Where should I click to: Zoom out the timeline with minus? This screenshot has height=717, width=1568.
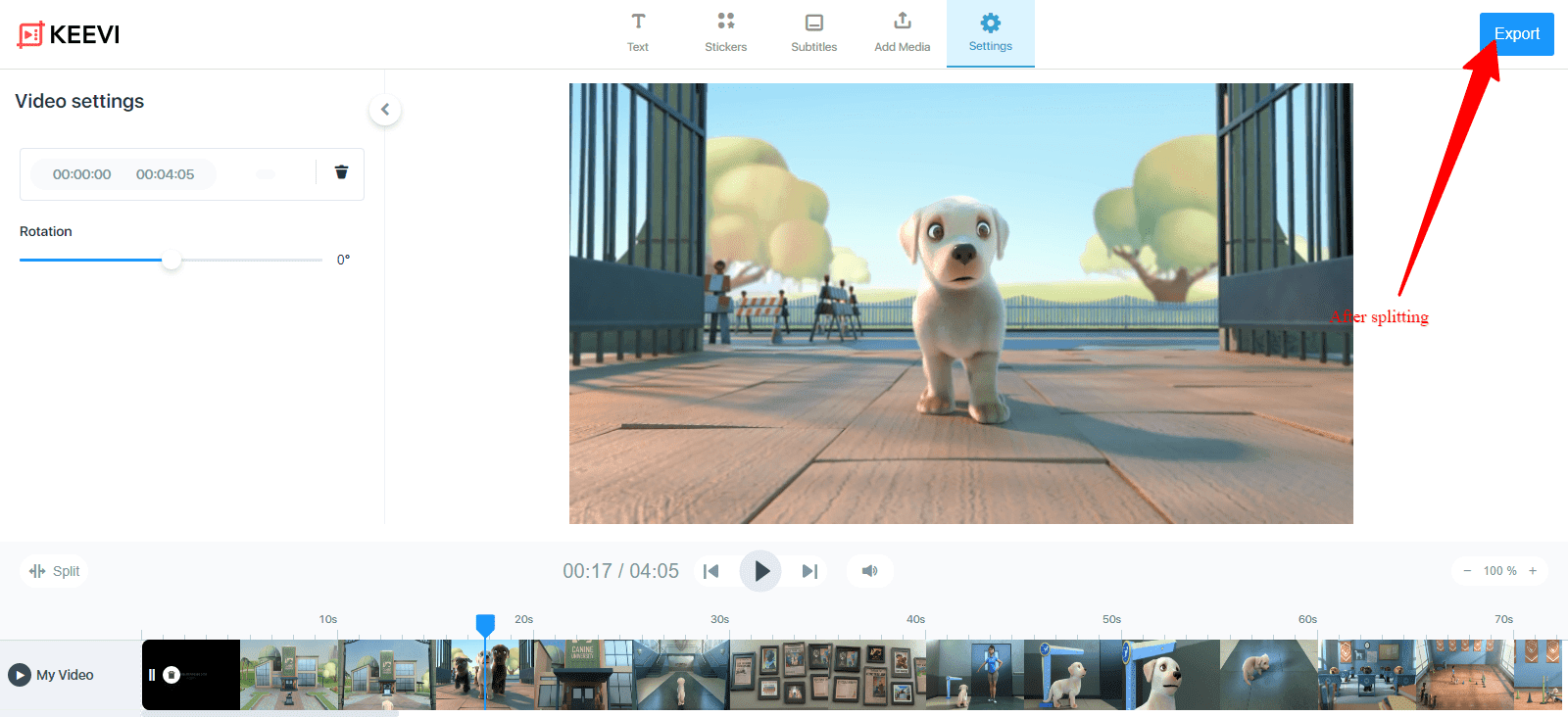(x=1467, y=571)
